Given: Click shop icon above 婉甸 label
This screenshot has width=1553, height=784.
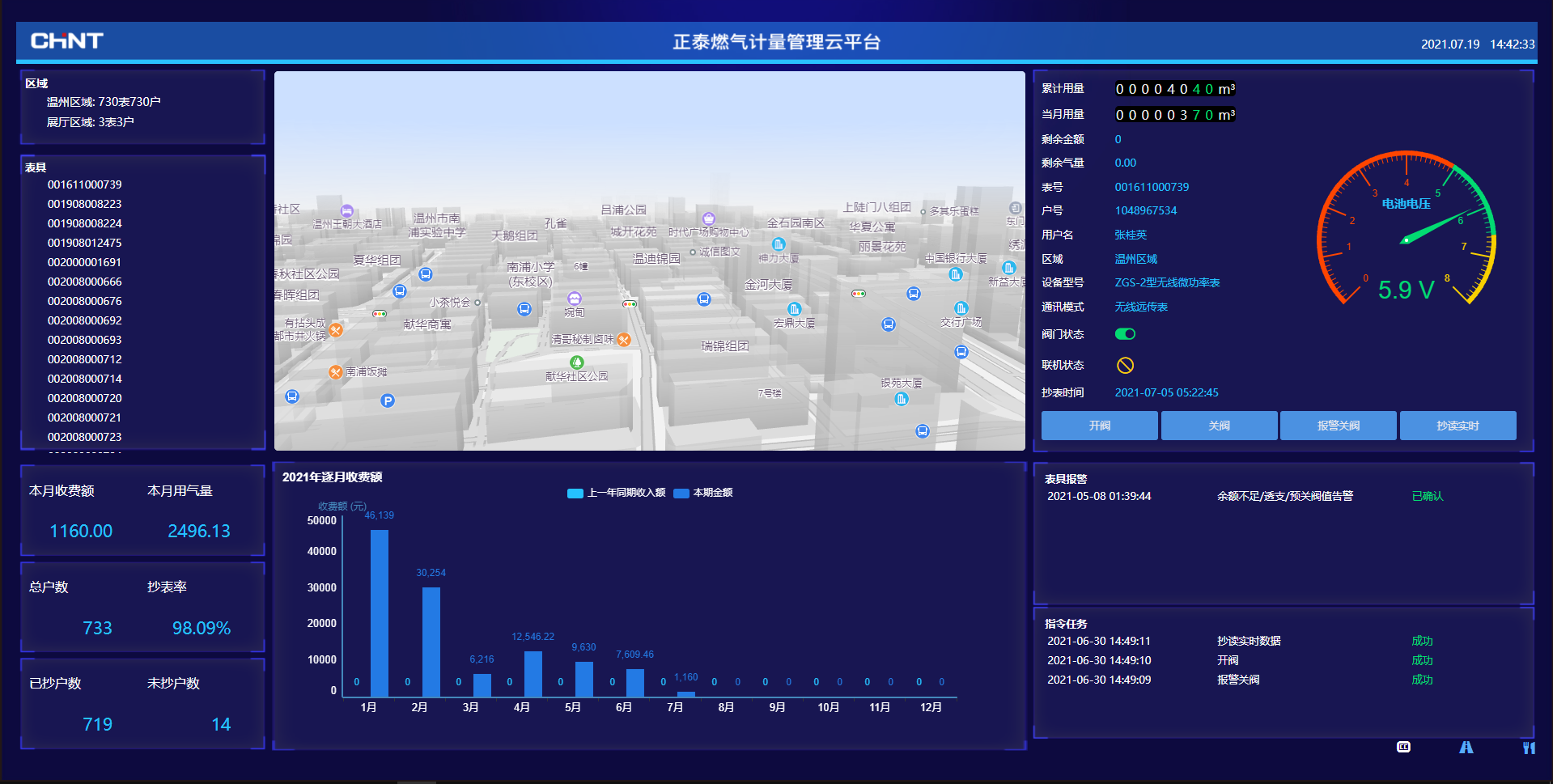Looking at the screenshot, I should coord(575,299).
